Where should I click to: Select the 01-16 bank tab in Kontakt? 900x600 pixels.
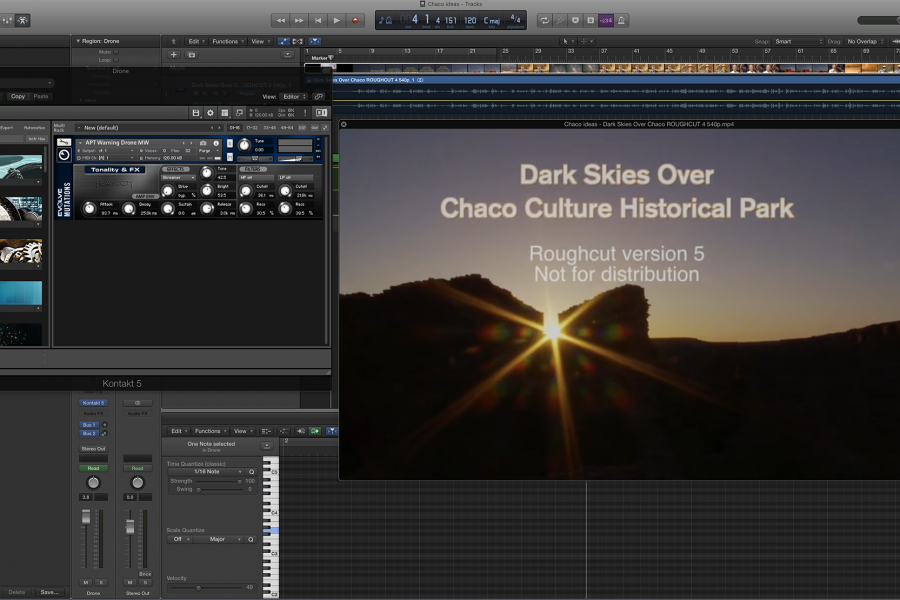(233, 129)
